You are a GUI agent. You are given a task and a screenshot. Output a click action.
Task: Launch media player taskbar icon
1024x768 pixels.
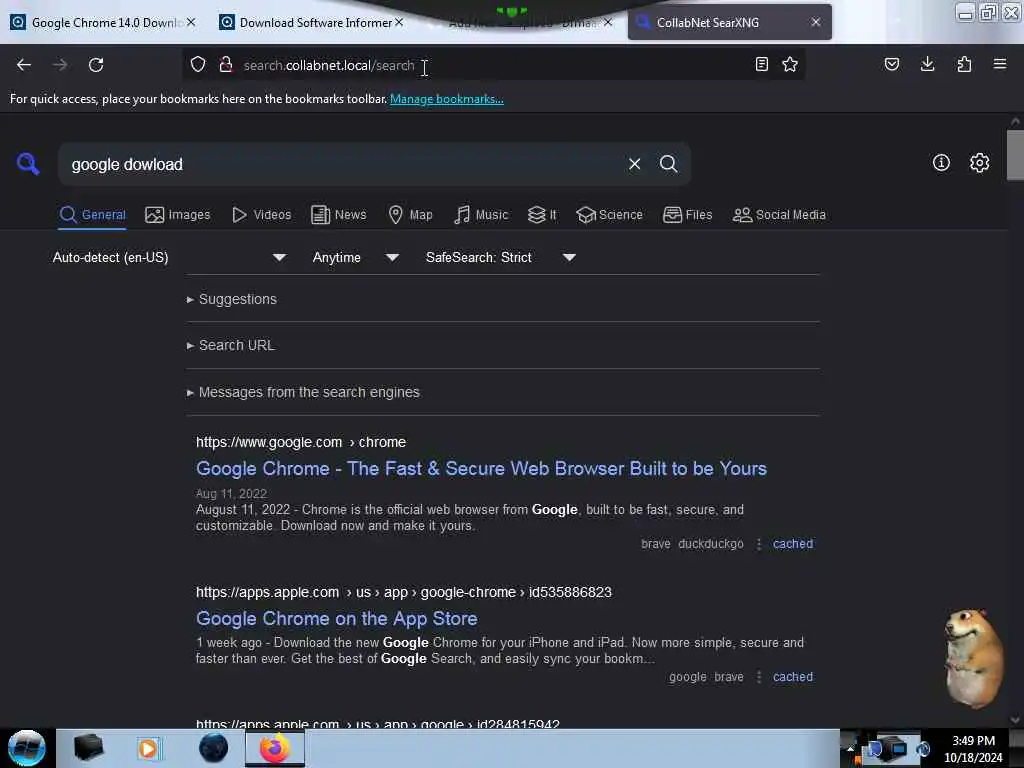tap(148, 748)
